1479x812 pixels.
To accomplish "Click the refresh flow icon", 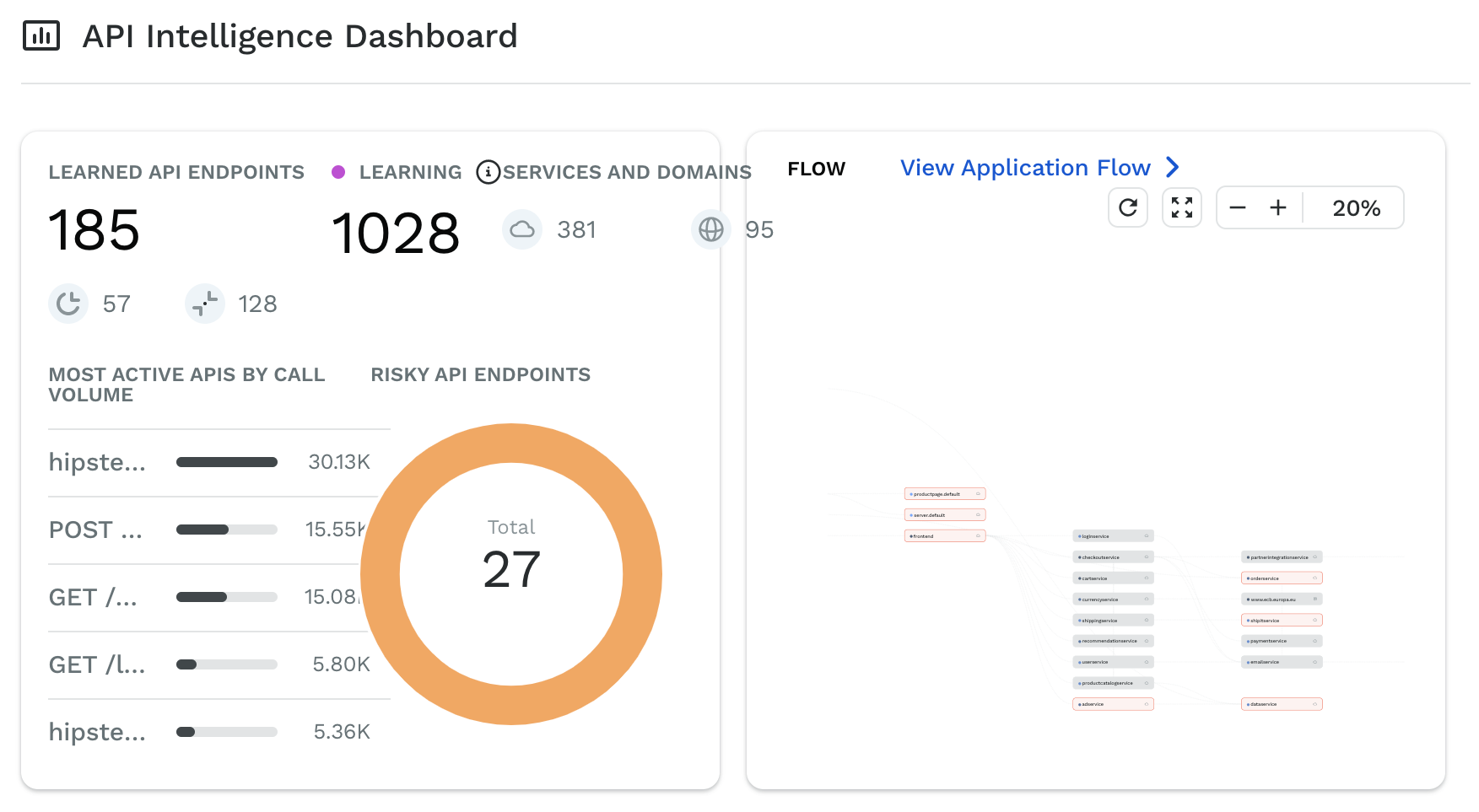I will pyautogui.click(x=1128, y=207).
